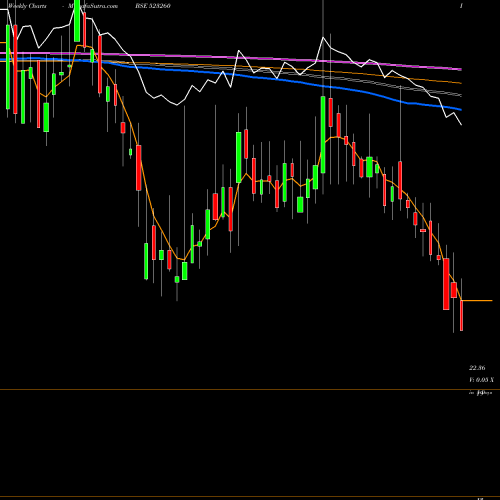Click the 'Weekly Charts' title text
The image size is (500, 500).
[27, 6]
